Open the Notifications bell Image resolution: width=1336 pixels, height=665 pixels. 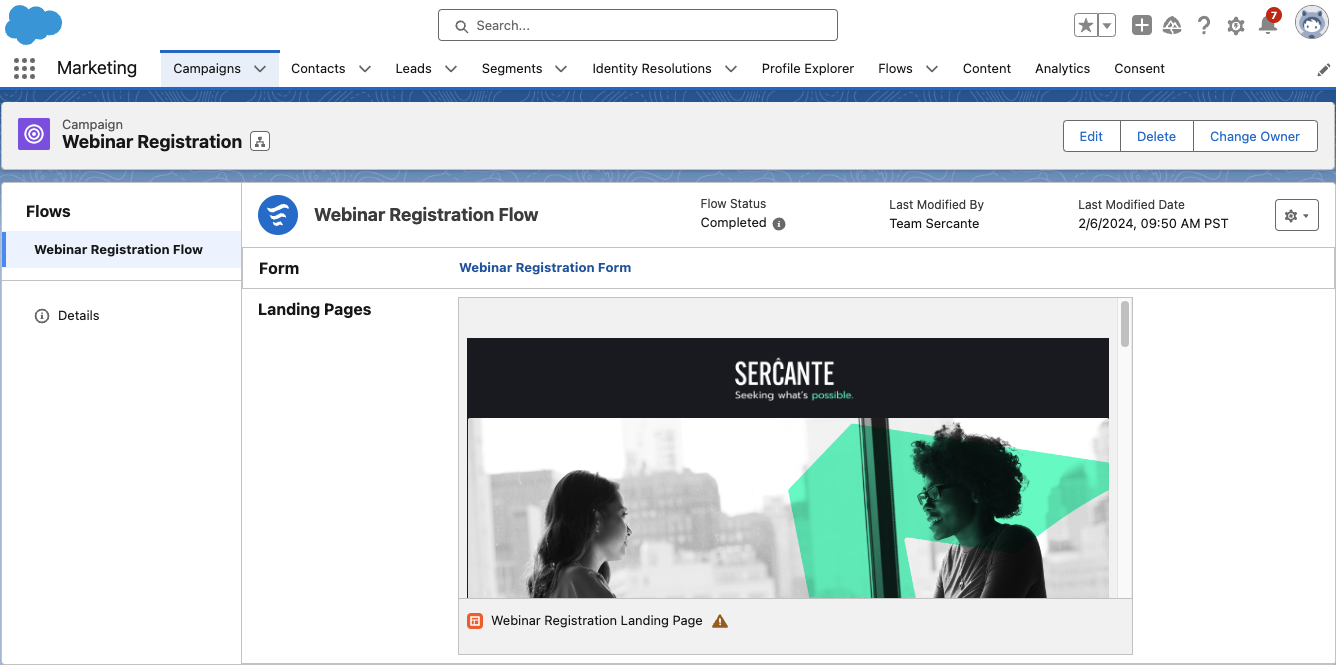click(x=1268, y=25)
